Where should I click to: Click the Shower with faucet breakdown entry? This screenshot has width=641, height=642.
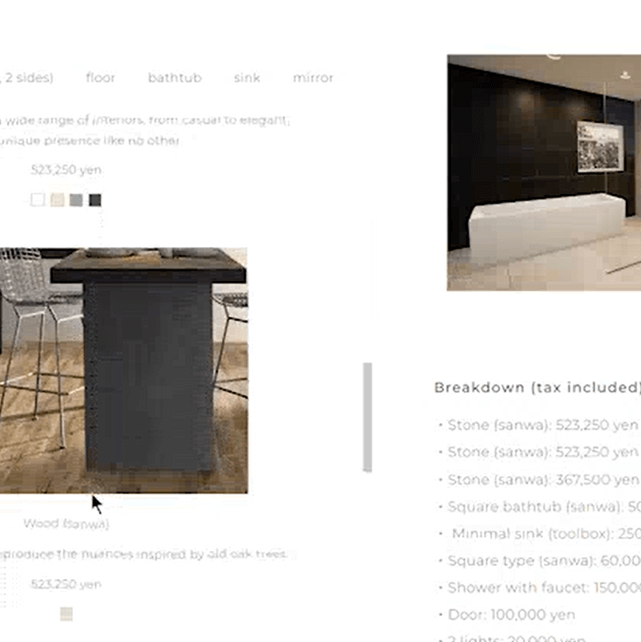point(540,588)
